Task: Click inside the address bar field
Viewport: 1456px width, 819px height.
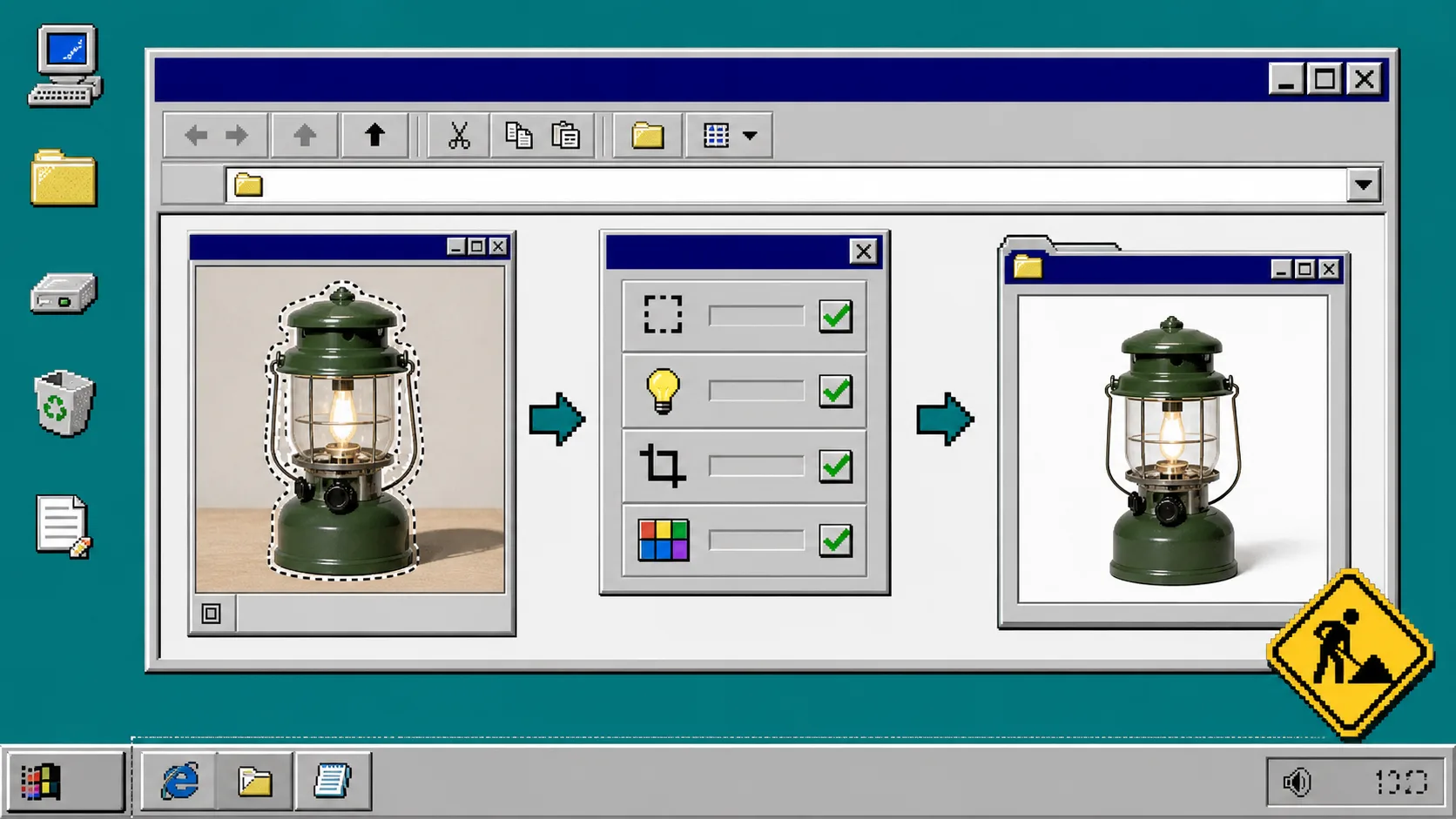Action: point(786,185)
